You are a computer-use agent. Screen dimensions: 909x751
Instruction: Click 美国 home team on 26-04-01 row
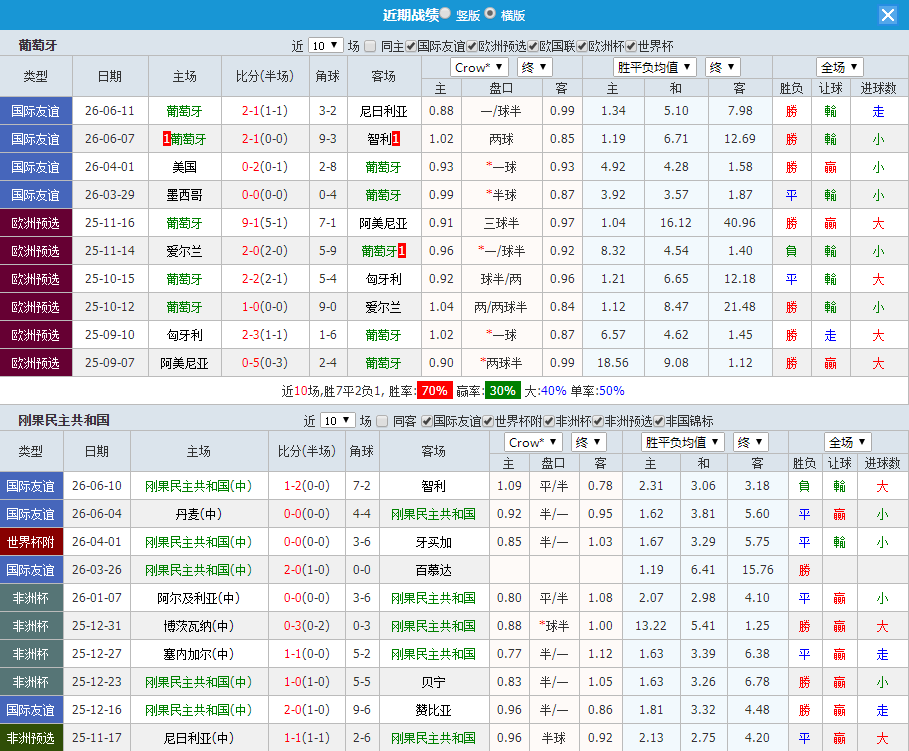(184, 167)
